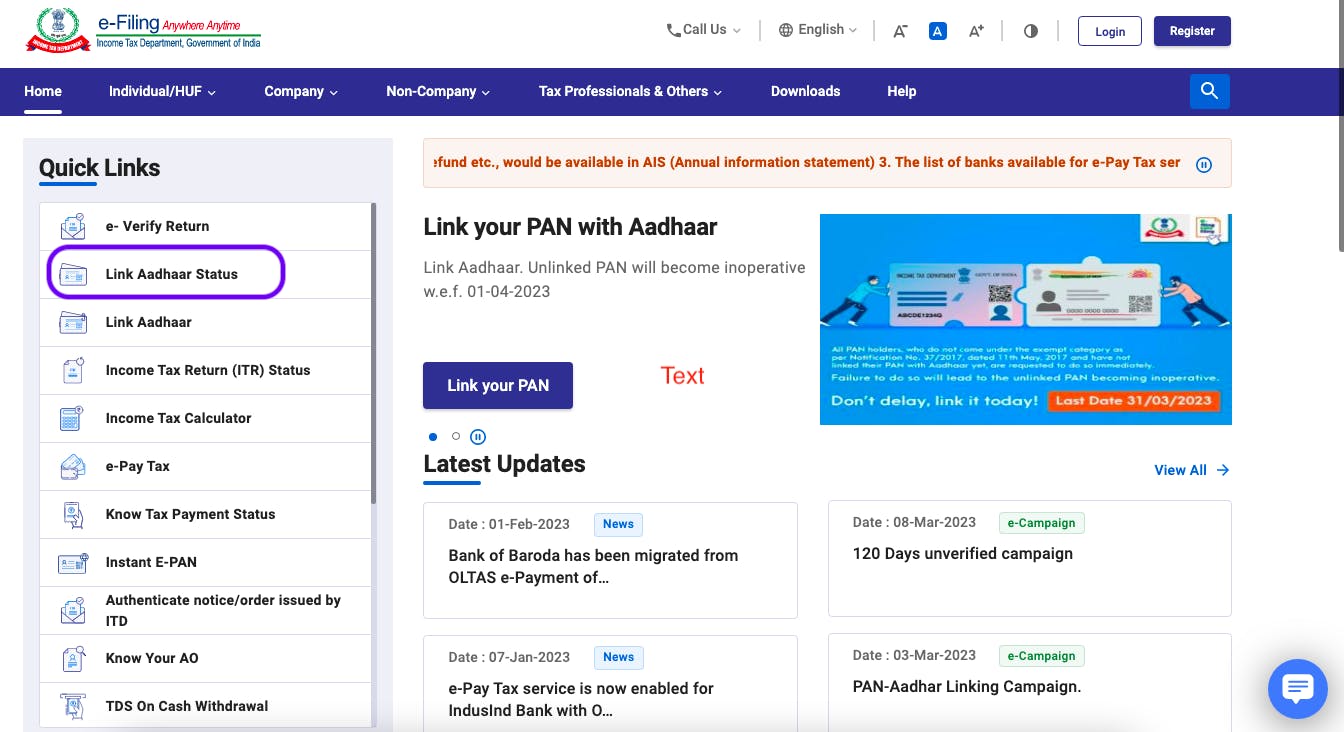Screen dimensions: 1344x732
Task: Select the second carousel dot
Action: click(456, 437)
